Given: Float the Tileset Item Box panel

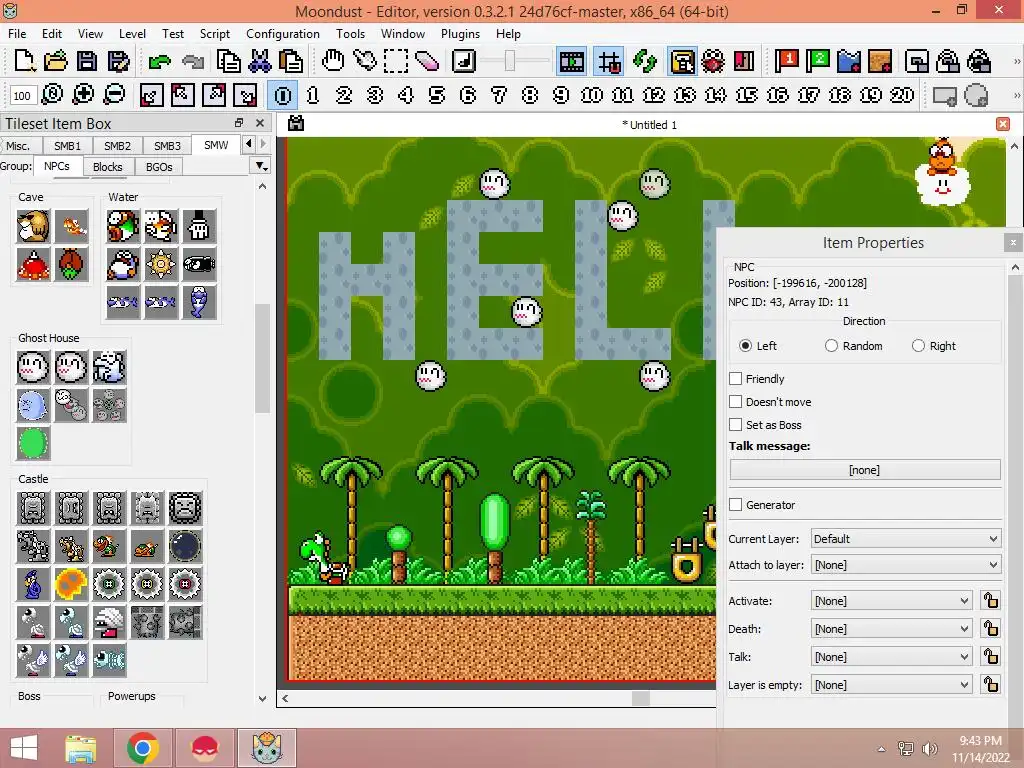Looking at the screenshot, I should pos(239,123).
